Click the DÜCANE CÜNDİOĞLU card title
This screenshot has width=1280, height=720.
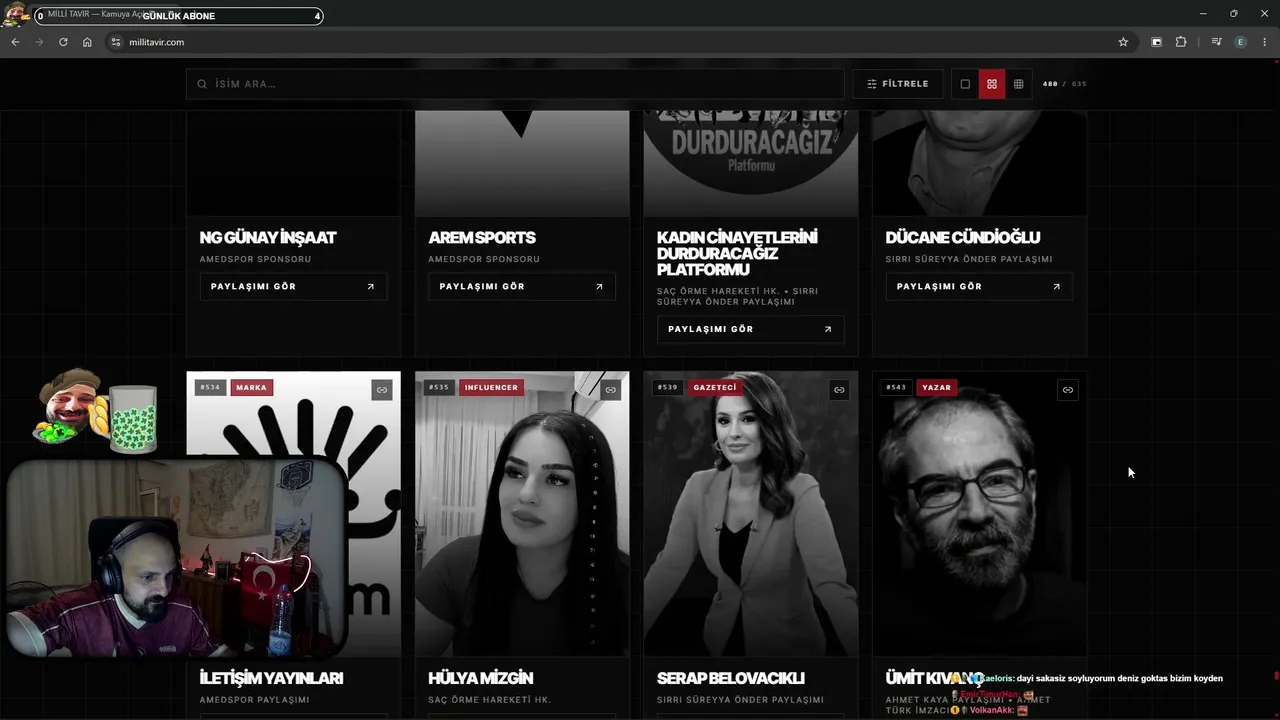tap(963, 238)
